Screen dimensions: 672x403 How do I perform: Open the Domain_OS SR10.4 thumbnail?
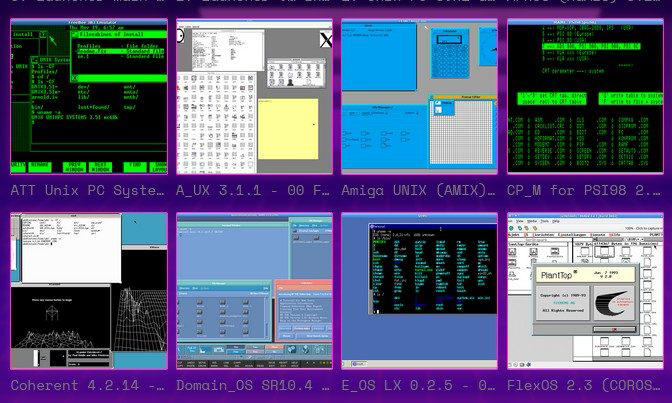[x=254, y=291]
